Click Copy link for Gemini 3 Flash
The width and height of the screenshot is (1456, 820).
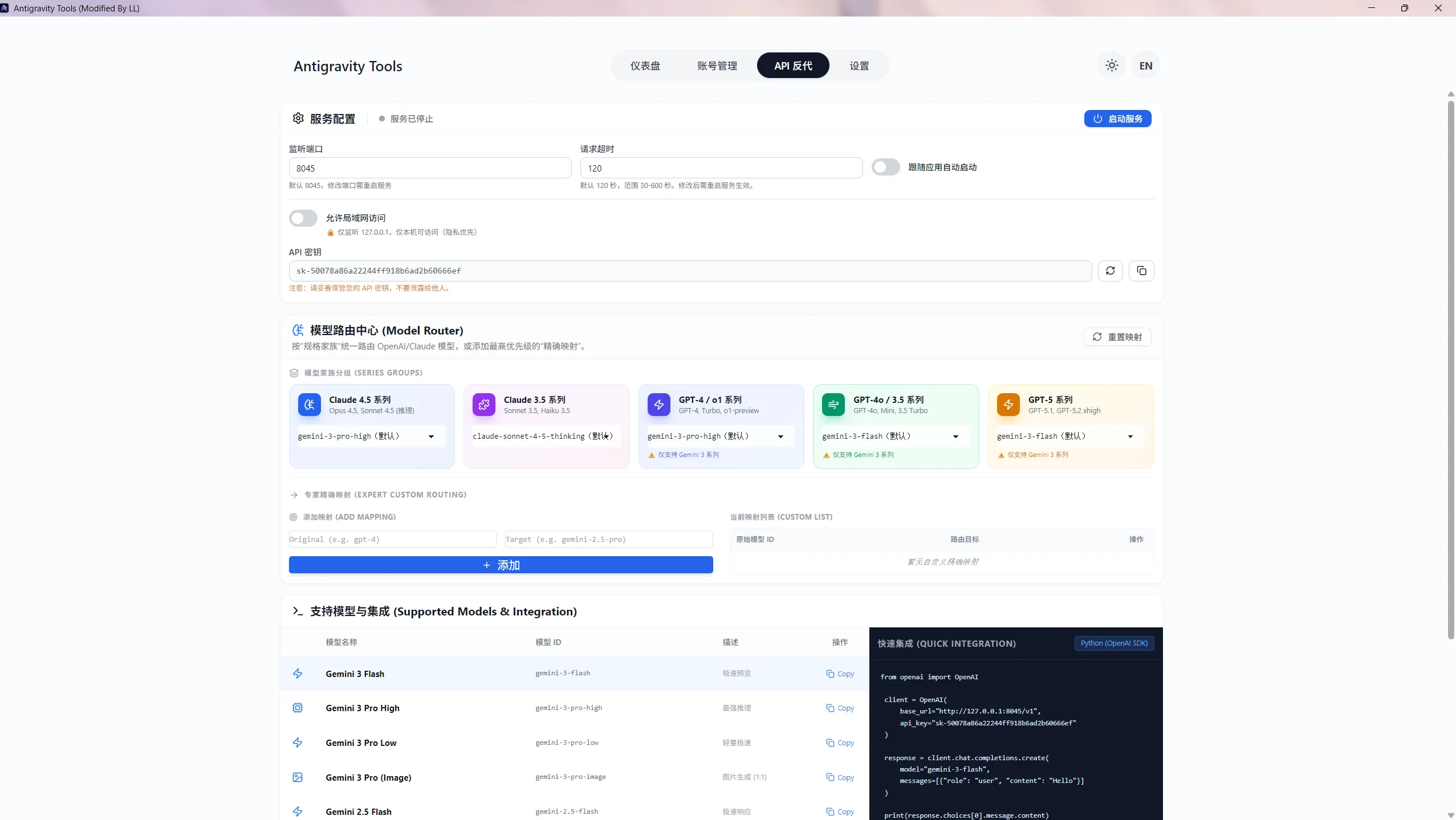click(840, 674)
